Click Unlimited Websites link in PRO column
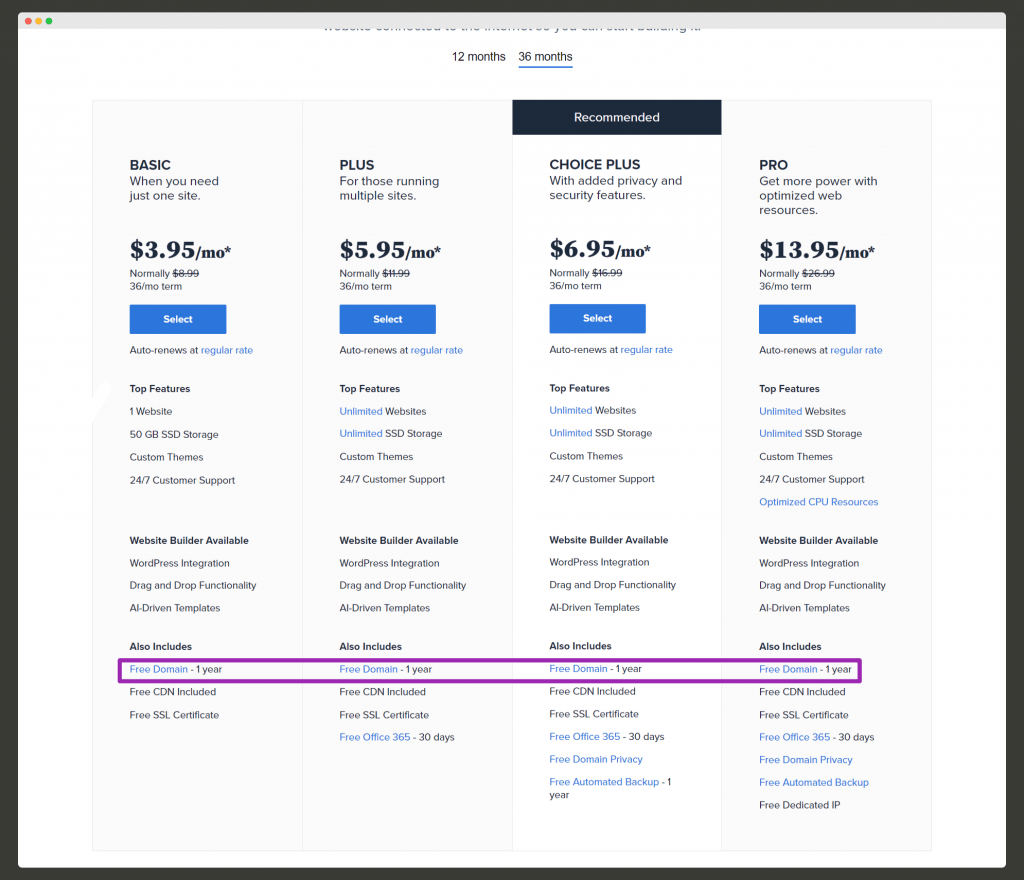Image resolution: width=1024 pixels, height=880 pixels. pos(781,412)
